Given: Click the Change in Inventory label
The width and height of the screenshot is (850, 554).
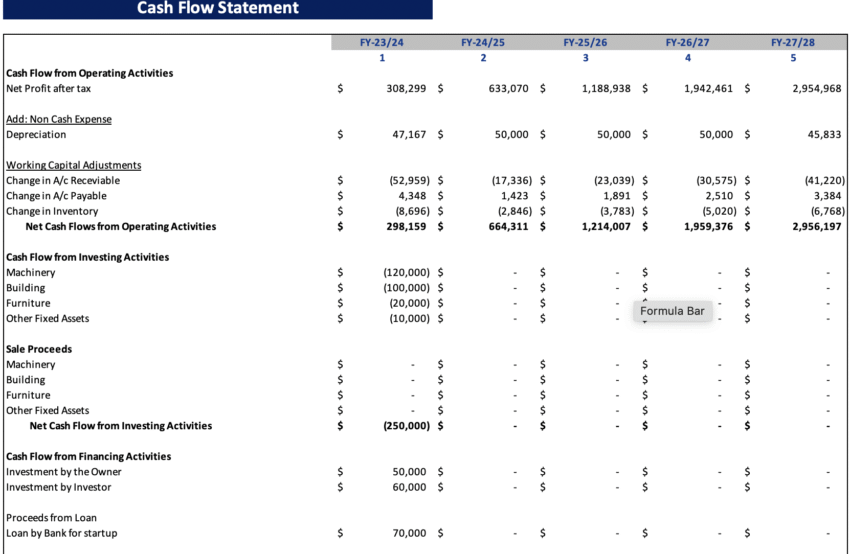Looking at the screenshot, I should (x=52, y=211).
